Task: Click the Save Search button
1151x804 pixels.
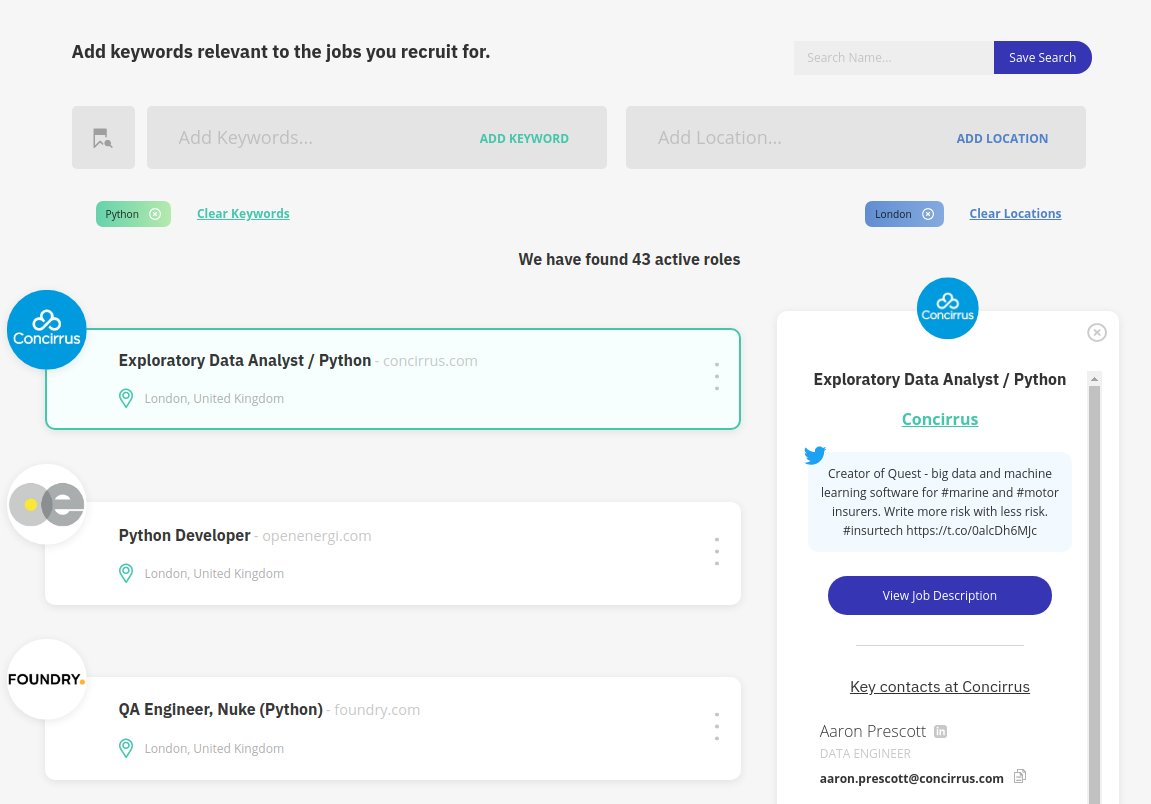Action: (x=1042, y=57)
